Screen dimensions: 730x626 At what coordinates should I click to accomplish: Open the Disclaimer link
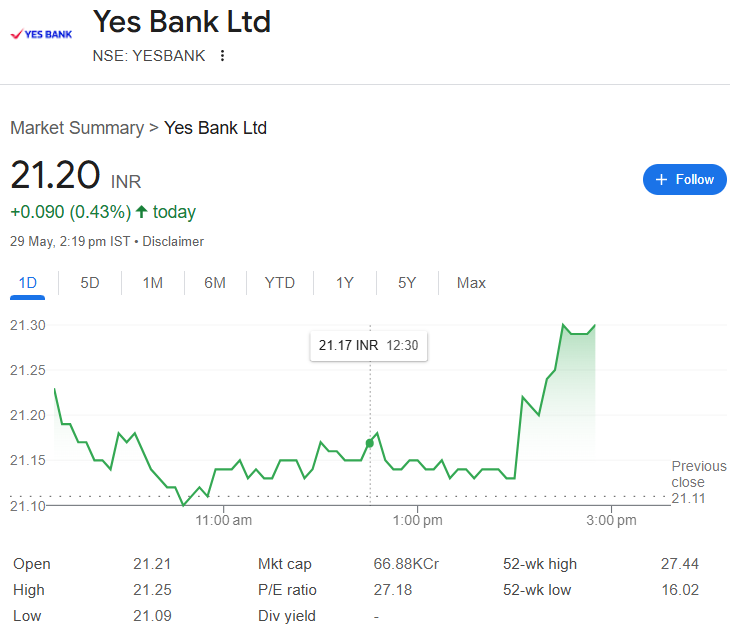(173, 242)
